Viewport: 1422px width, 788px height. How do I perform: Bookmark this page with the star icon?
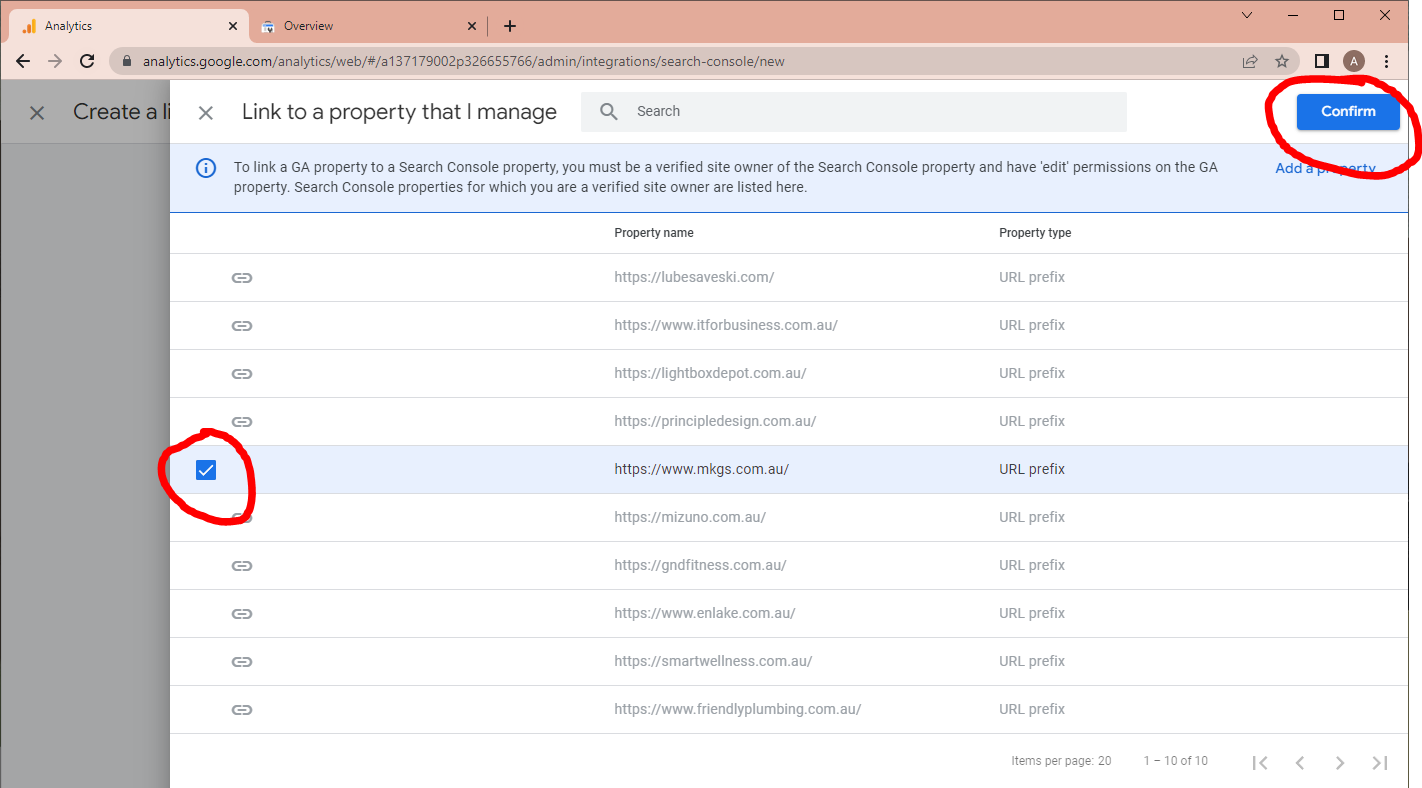pos(1282,61)
